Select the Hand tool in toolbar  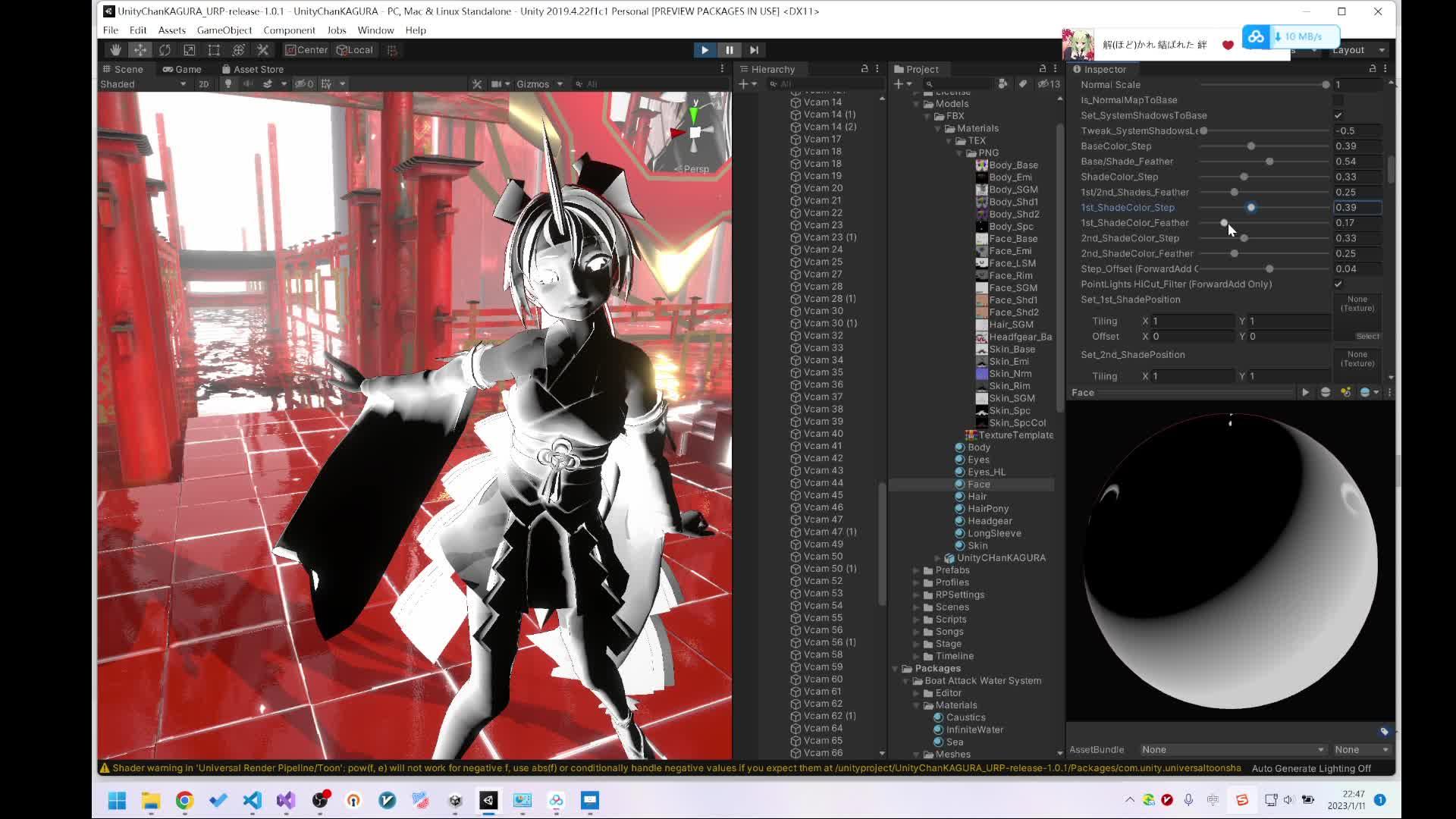click(115, 50)
